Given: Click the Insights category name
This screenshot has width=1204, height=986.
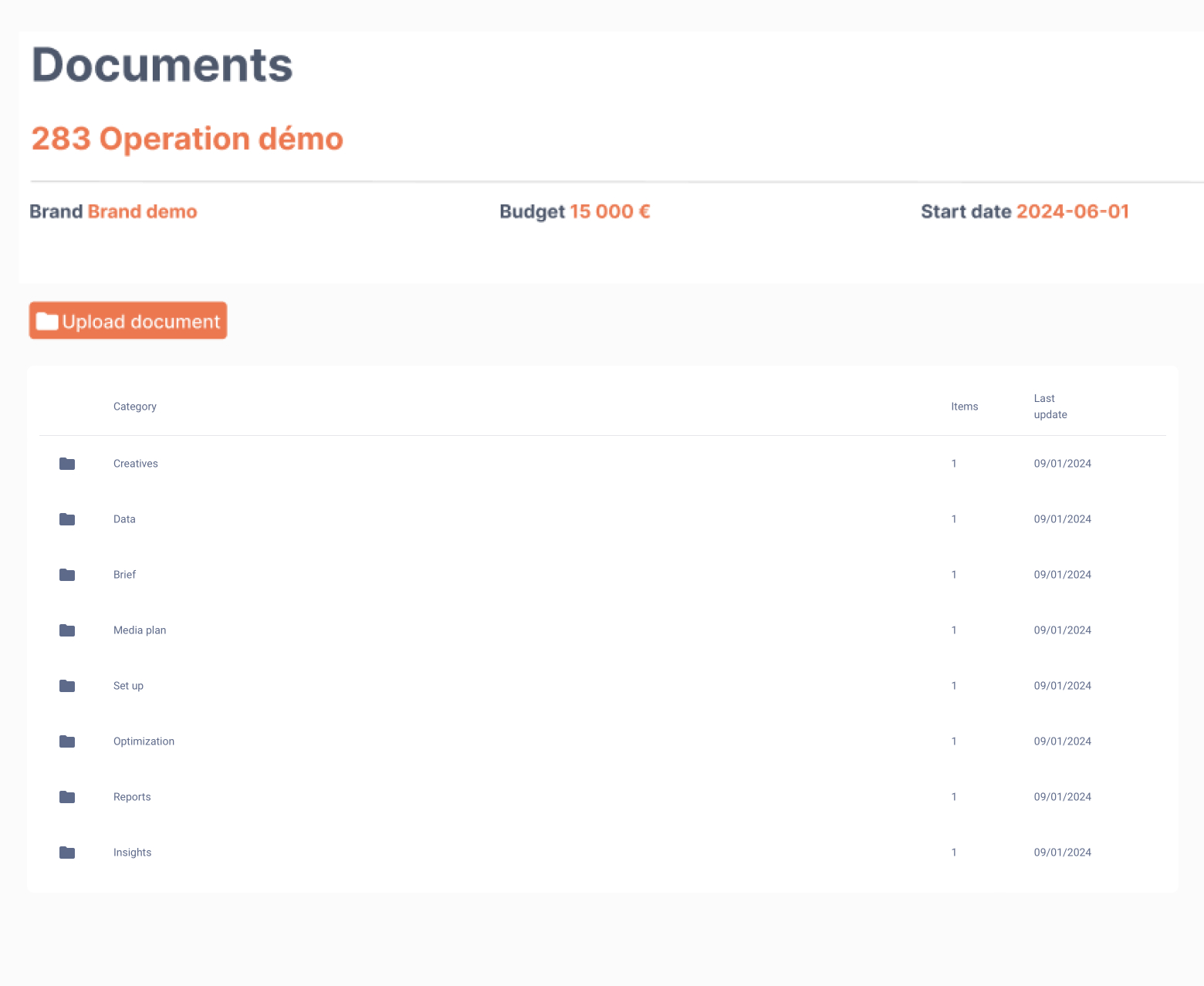Looking at the screenshot, I should (x=132, y=853).
